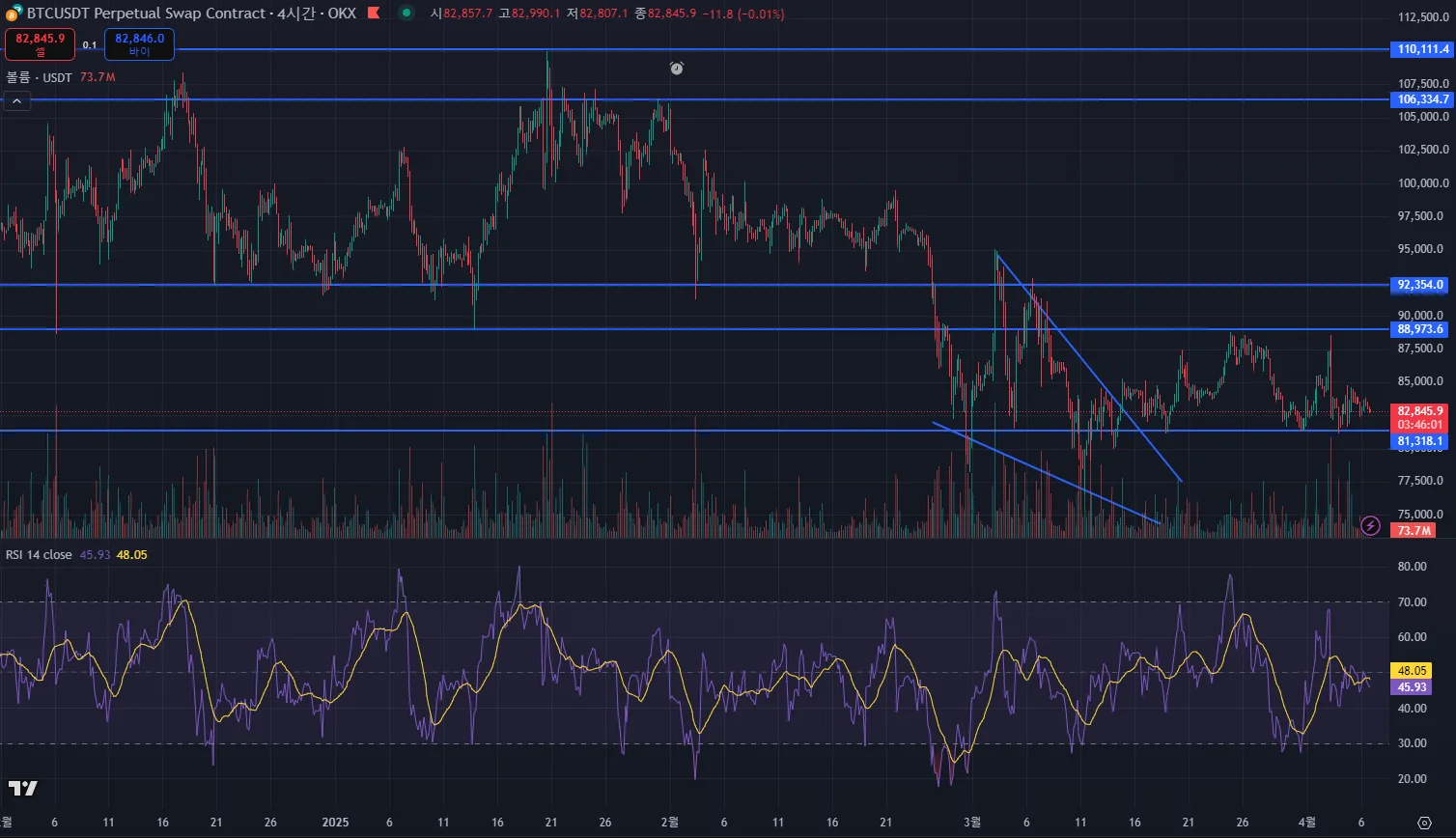Click the Bitcoin symbol logo icon
The width and height of the screenshot is (1456, 838).
coord(14,14)
